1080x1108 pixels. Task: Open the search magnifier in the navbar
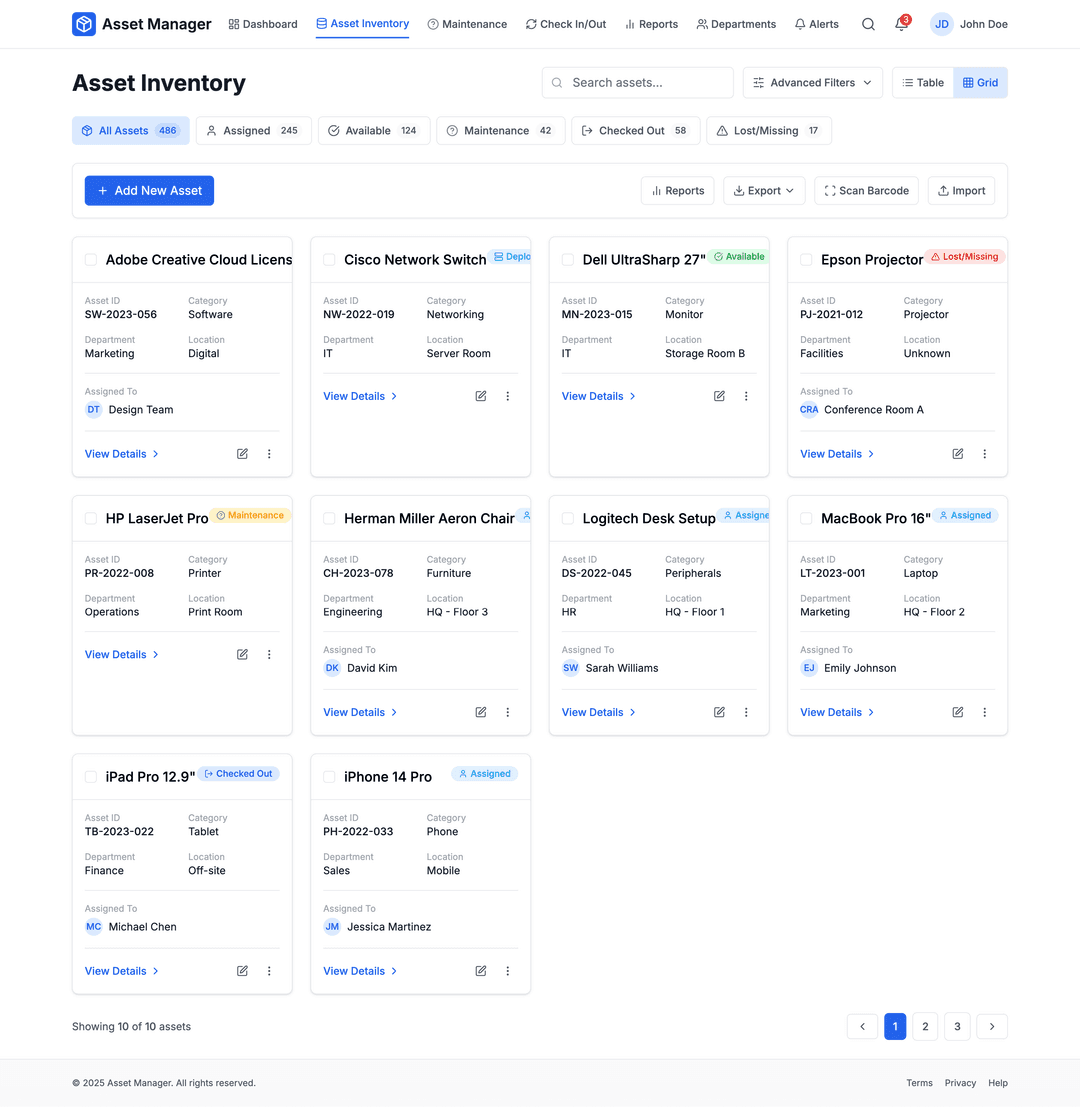click(x=868, y=24)
